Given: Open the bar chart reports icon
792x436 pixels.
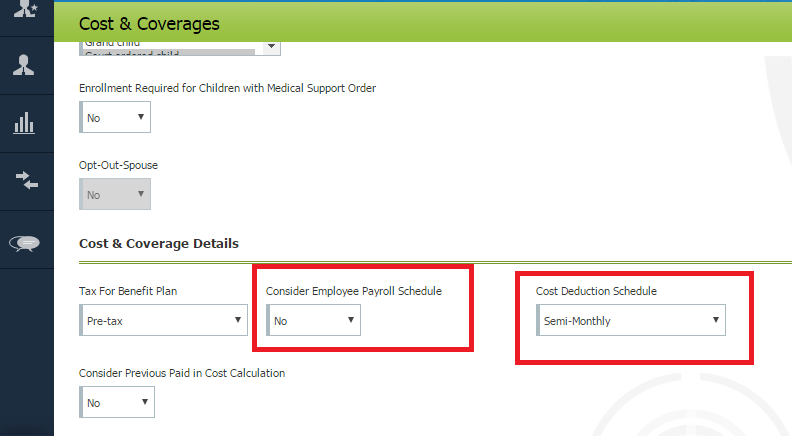Looking at the screenshot, I should 26,123.
